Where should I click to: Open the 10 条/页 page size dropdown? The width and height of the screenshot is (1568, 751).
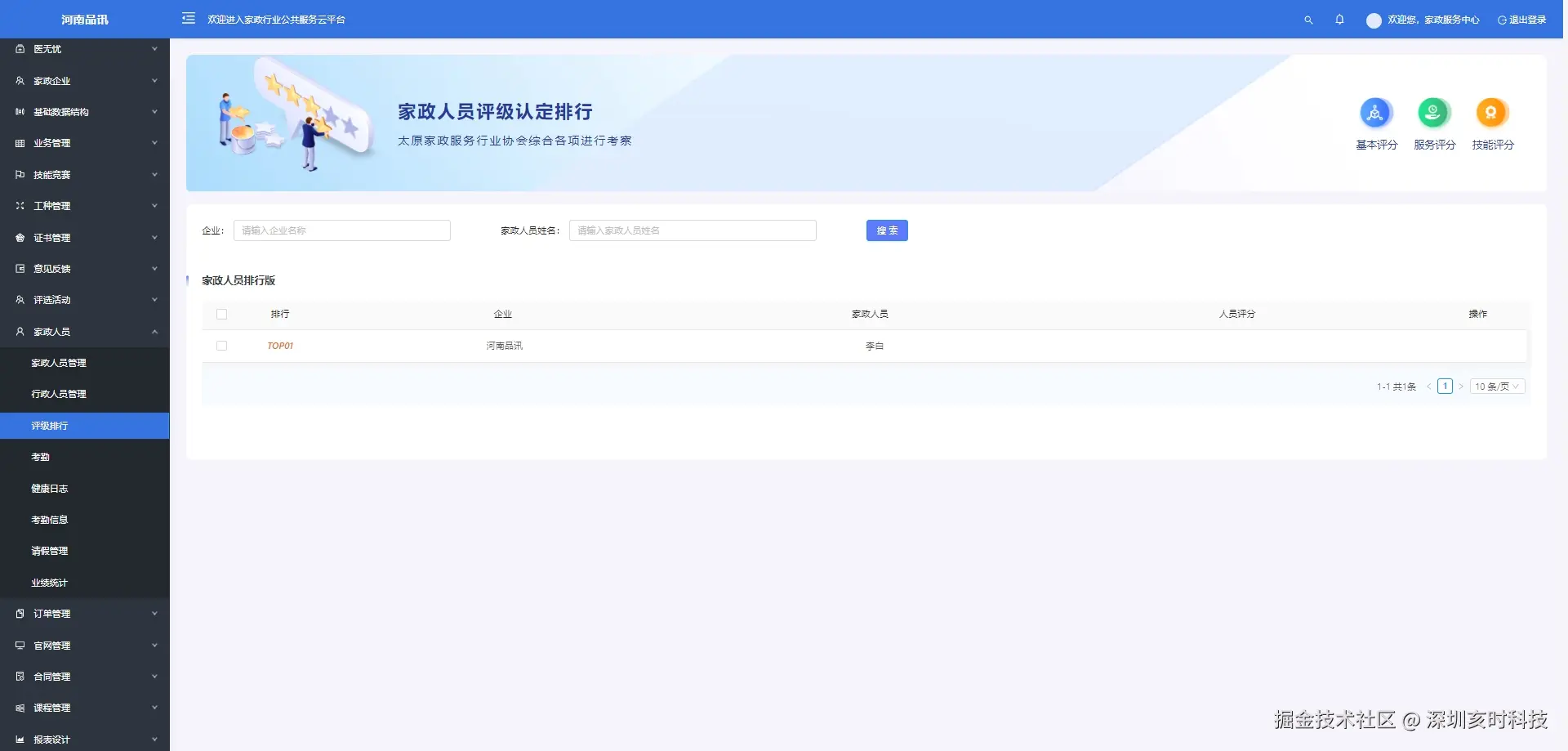point(1497,387)
